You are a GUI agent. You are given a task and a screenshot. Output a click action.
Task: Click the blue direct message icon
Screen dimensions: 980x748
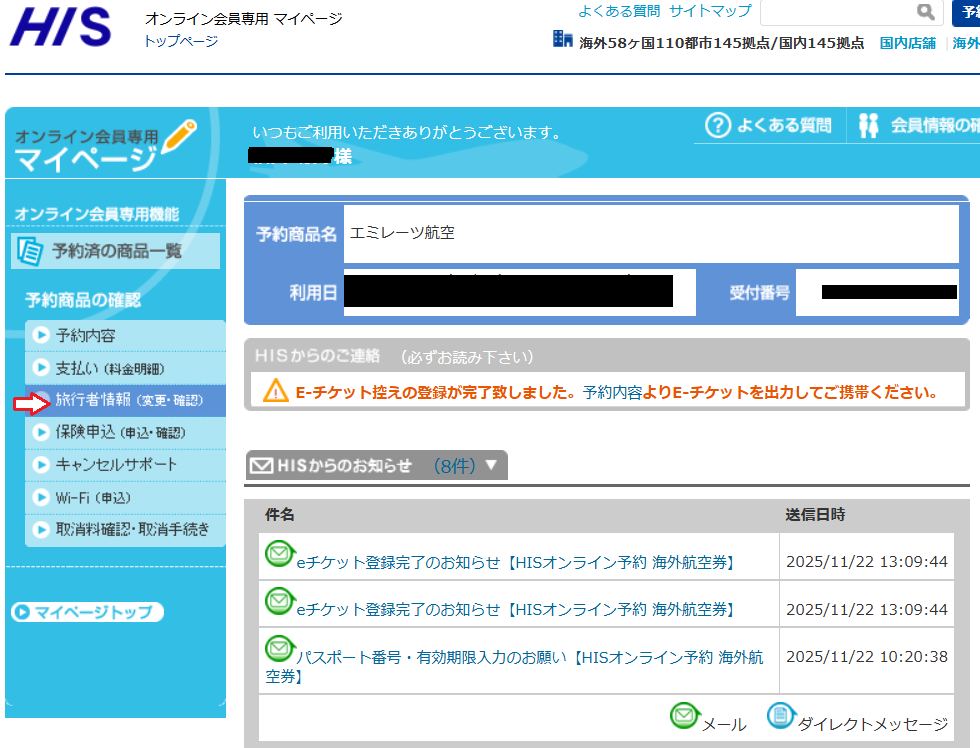click(x=781, y=716)
